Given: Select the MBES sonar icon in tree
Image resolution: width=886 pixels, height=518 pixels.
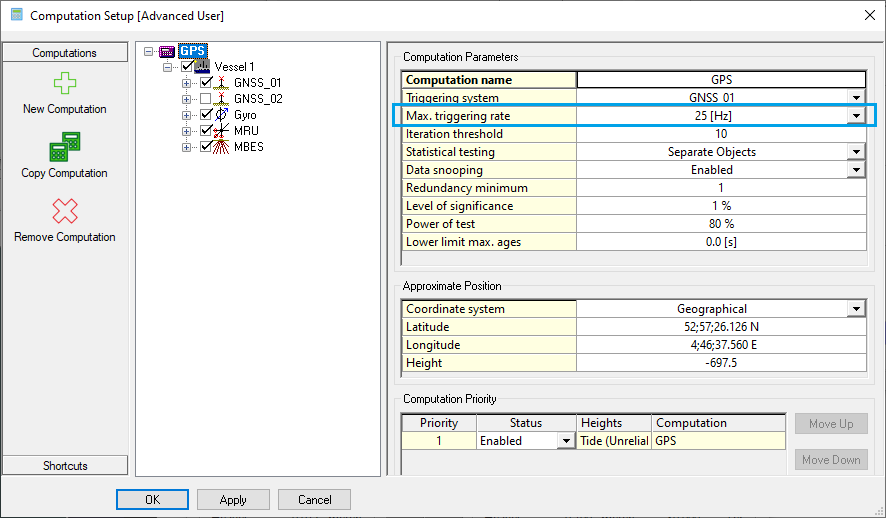Looking at the screenshot, I should tap(222, 147).
